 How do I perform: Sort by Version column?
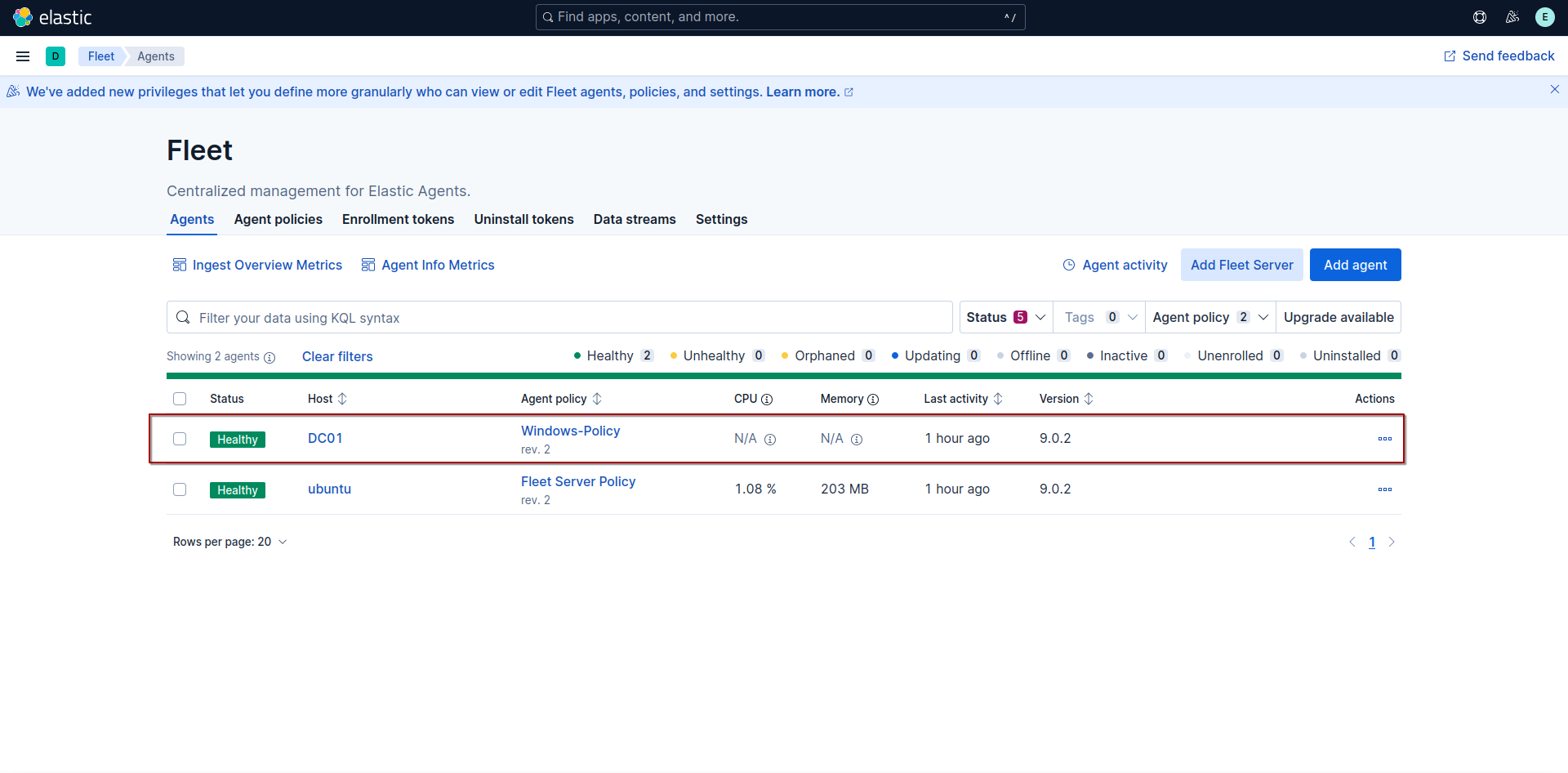(x=1066, y=399)
